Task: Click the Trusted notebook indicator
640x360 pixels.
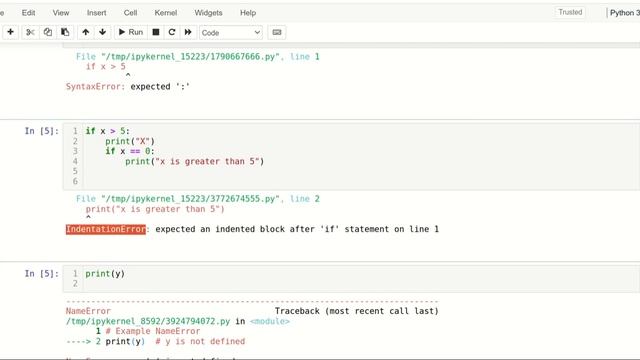Action: 570,12
